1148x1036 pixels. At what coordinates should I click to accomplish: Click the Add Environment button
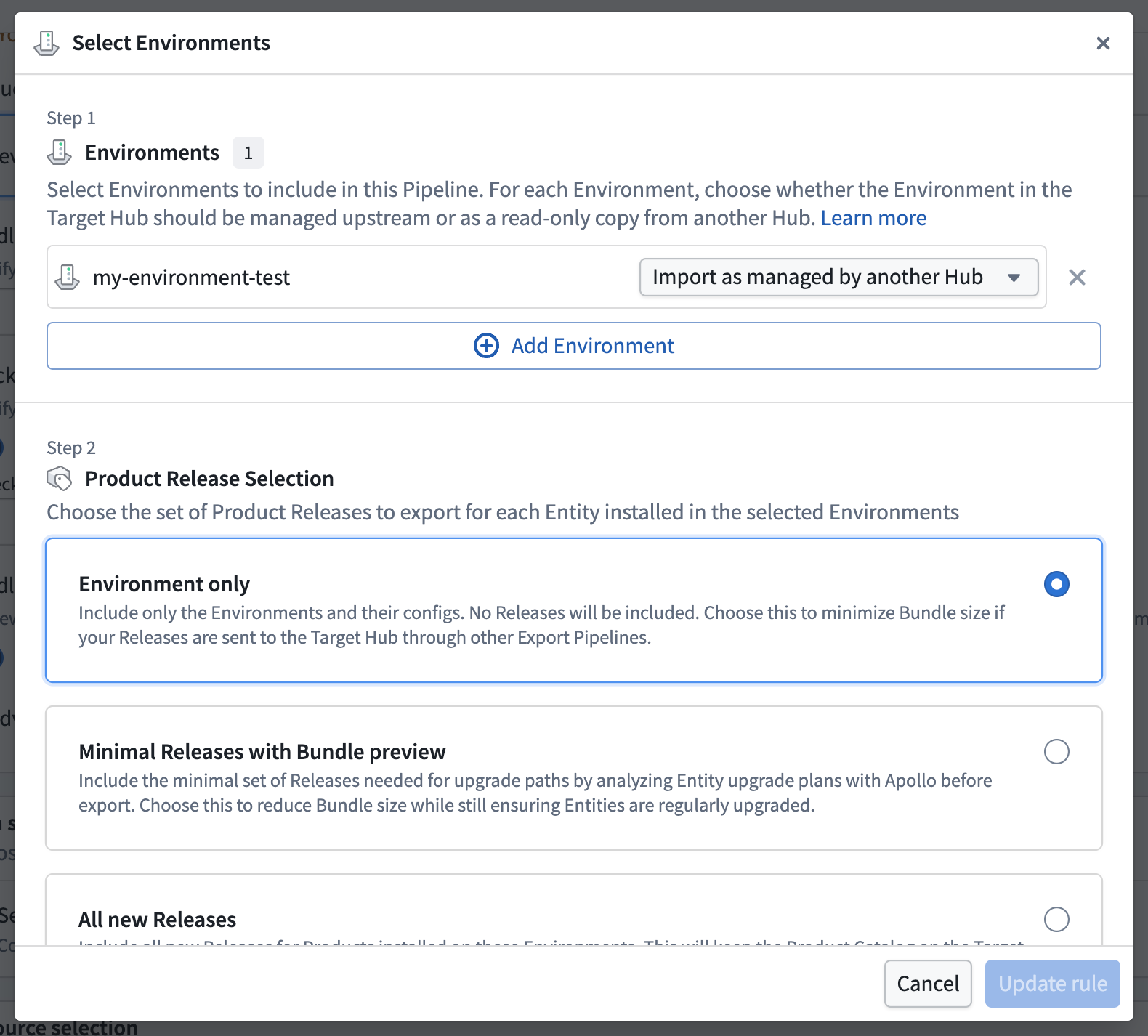point(574,346)
